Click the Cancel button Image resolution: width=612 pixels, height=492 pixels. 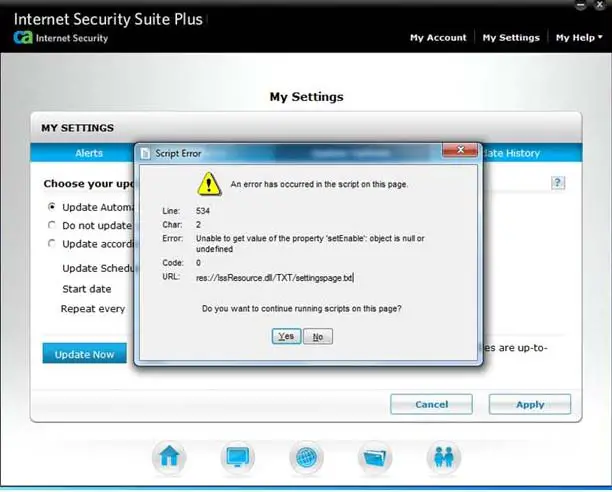[x=431, y=404]
